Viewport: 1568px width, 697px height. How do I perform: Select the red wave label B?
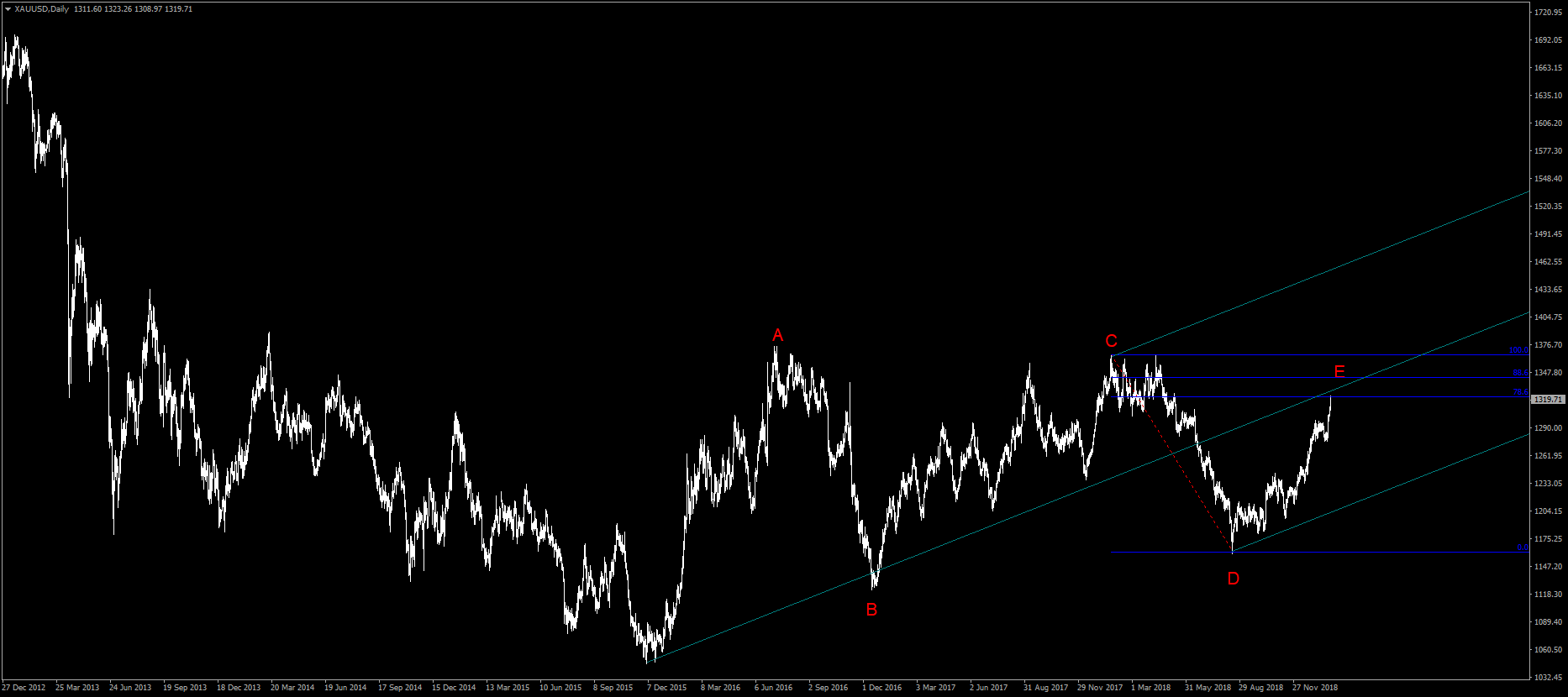pyautogui.click(x=871, y=610)
